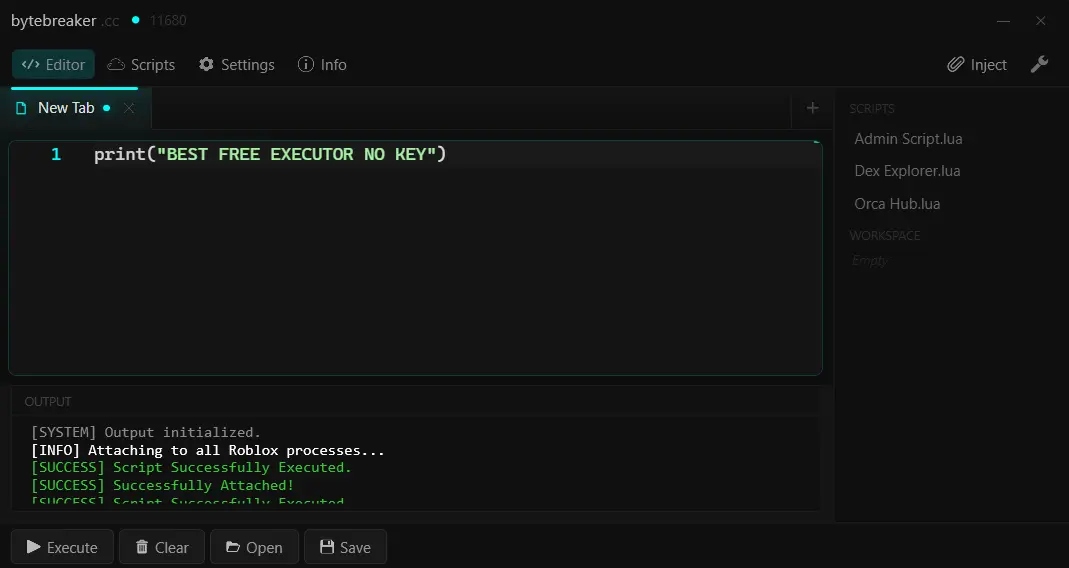The image size is (1069, 568).
Task: Click the process ID 11680 text
Action: click(168, 20)
